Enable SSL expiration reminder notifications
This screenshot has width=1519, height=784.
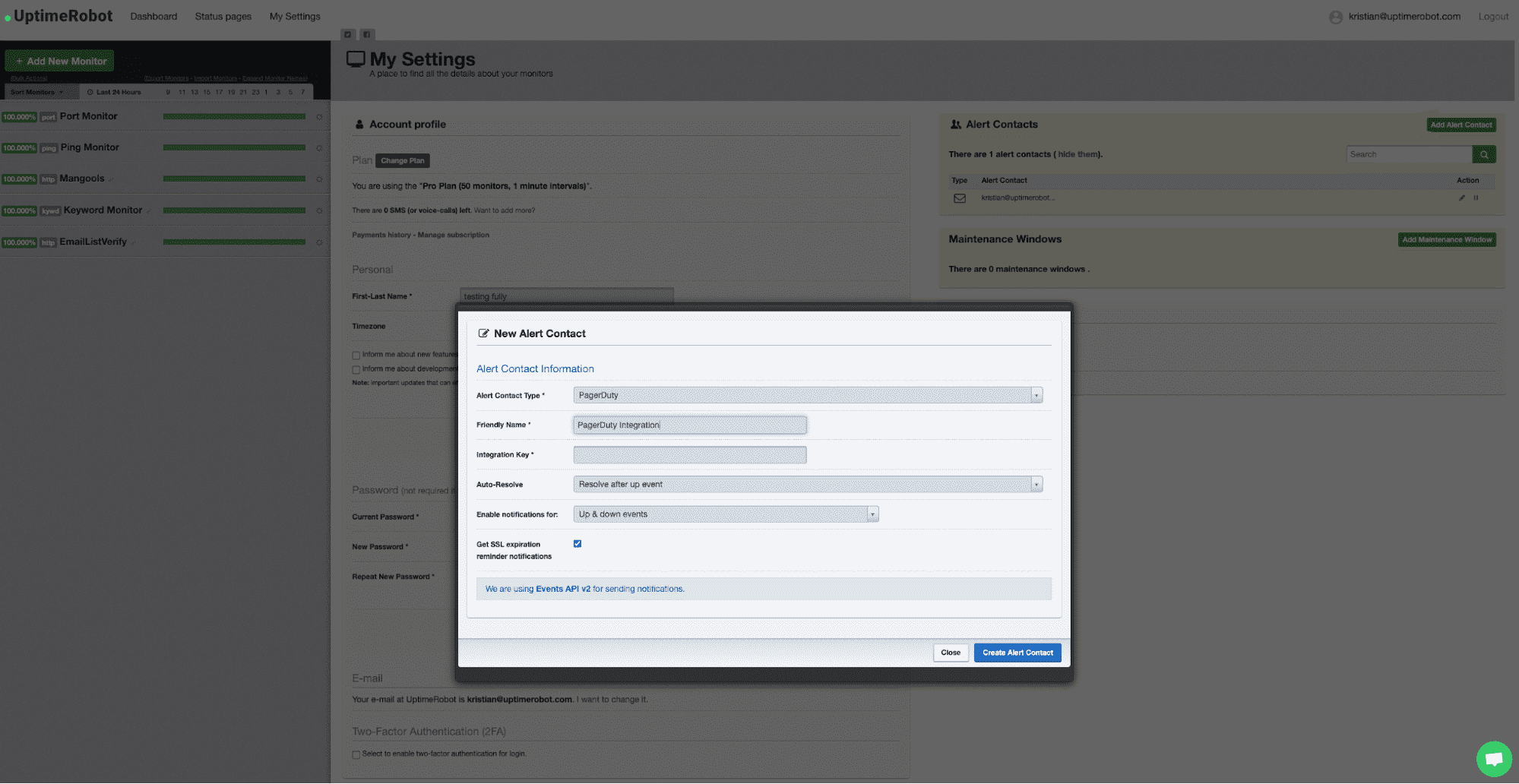pyautogui.click(x=578, y=543)
